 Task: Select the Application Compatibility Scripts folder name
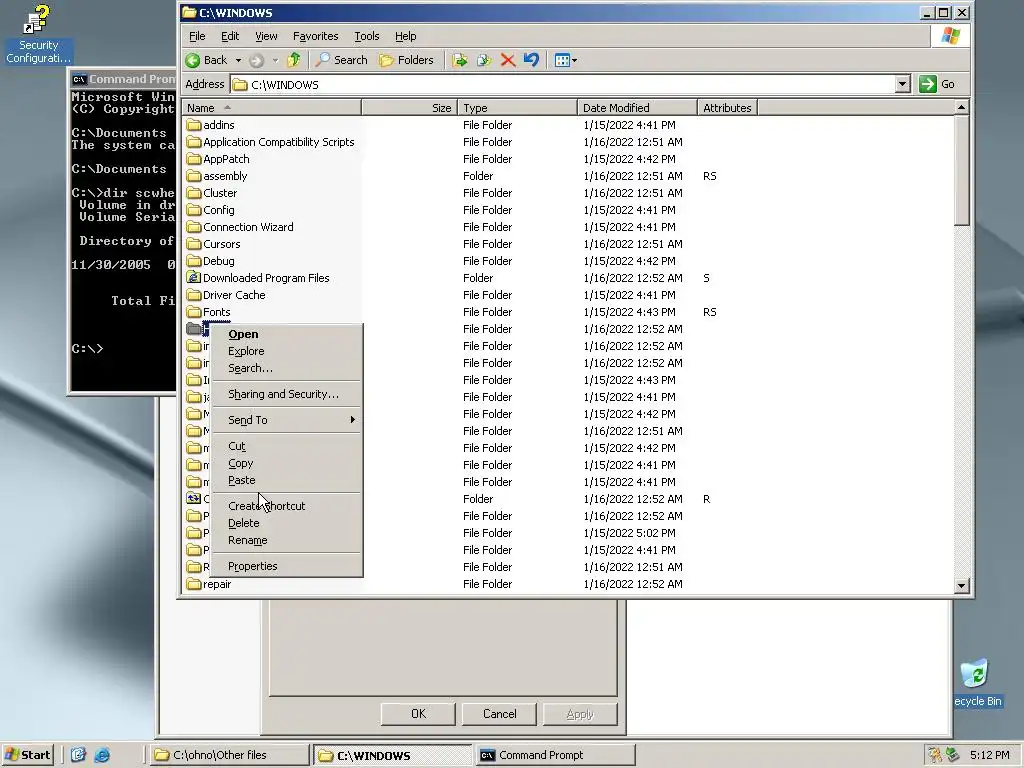point(279,142)
